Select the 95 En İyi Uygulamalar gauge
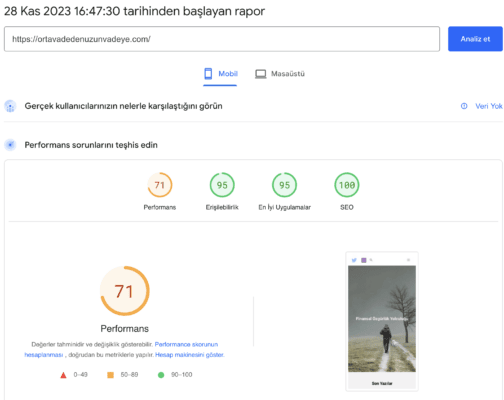Viewport: 504px width, 400px height. tap(284, 185)
